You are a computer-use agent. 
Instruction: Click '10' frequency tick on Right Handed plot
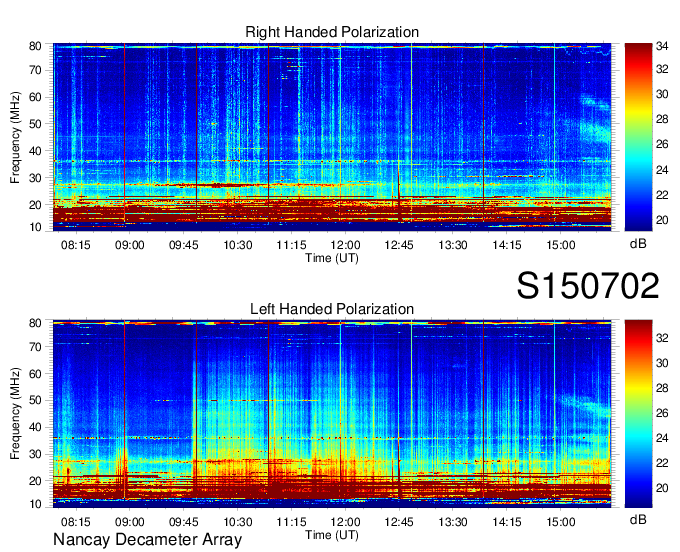point(35,227)
